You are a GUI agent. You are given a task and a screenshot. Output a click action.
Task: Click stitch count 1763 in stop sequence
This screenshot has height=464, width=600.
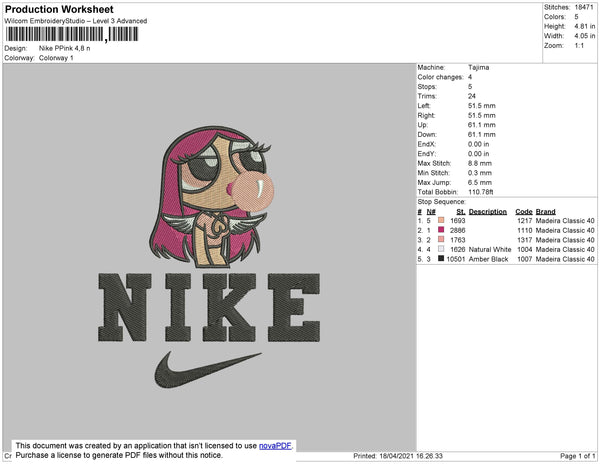click(x=458, y=240)
